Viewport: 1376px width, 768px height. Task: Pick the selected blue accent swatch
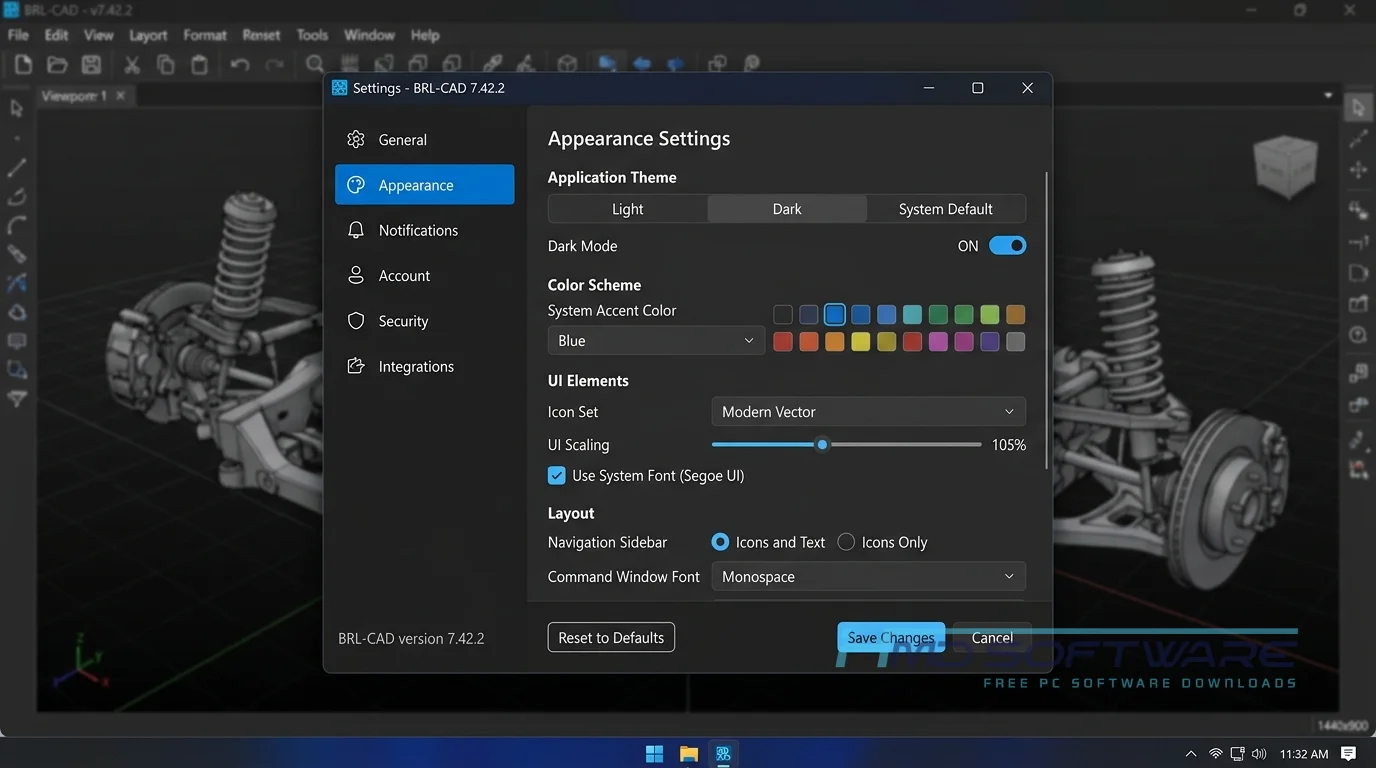(x=835, y=315)
